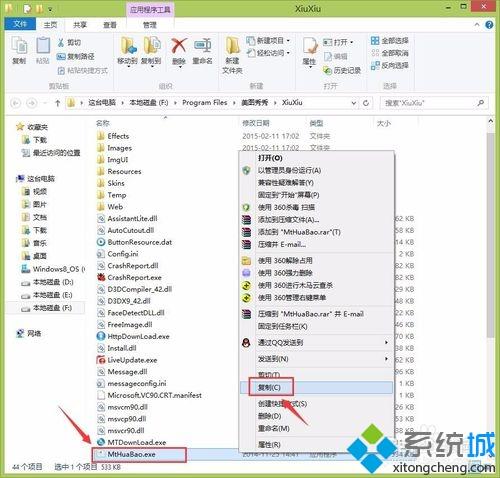Switch to the Home ribbon tab
Viewport: 500px width, 478px height.
point(50,25)
